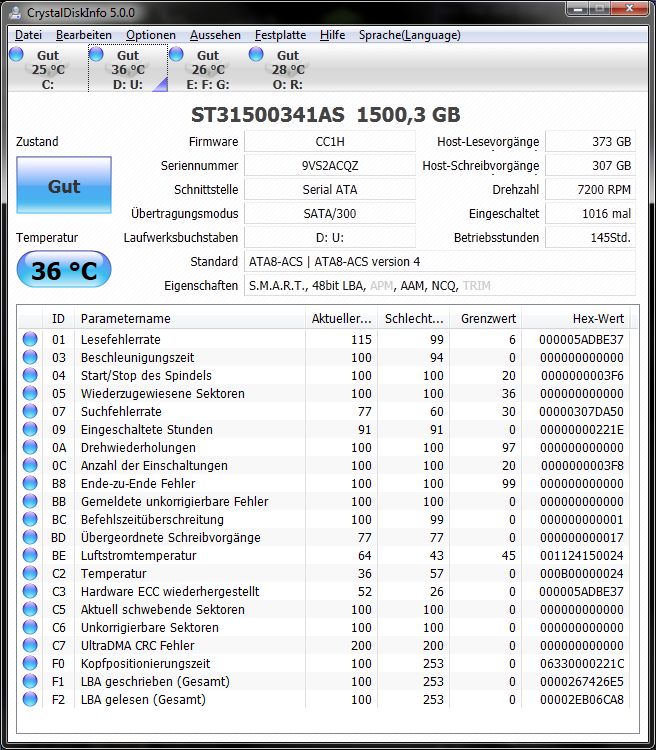
Task: Click status orb of Hardware ECC wiederhergestellt
Action: pos(30,592)
